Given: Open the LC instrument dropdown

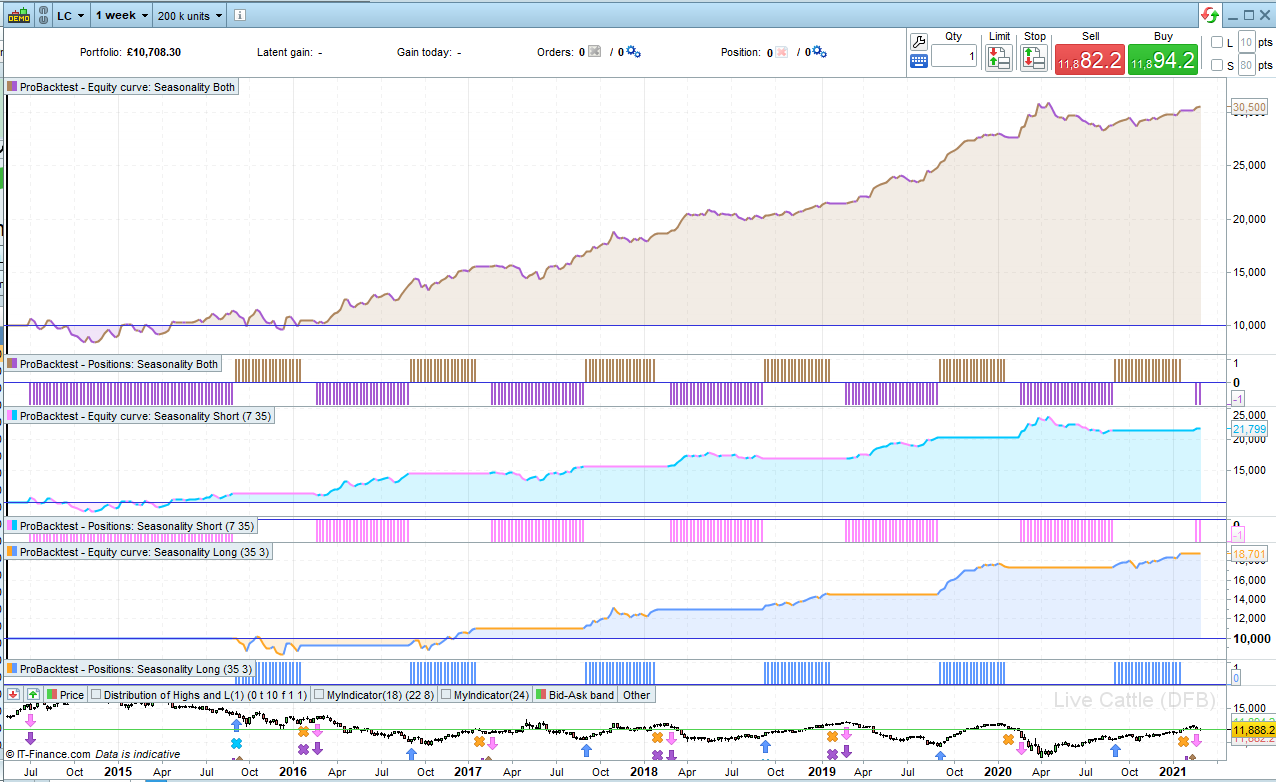Looking at the screenshot, I should click(x=70, y=15).
